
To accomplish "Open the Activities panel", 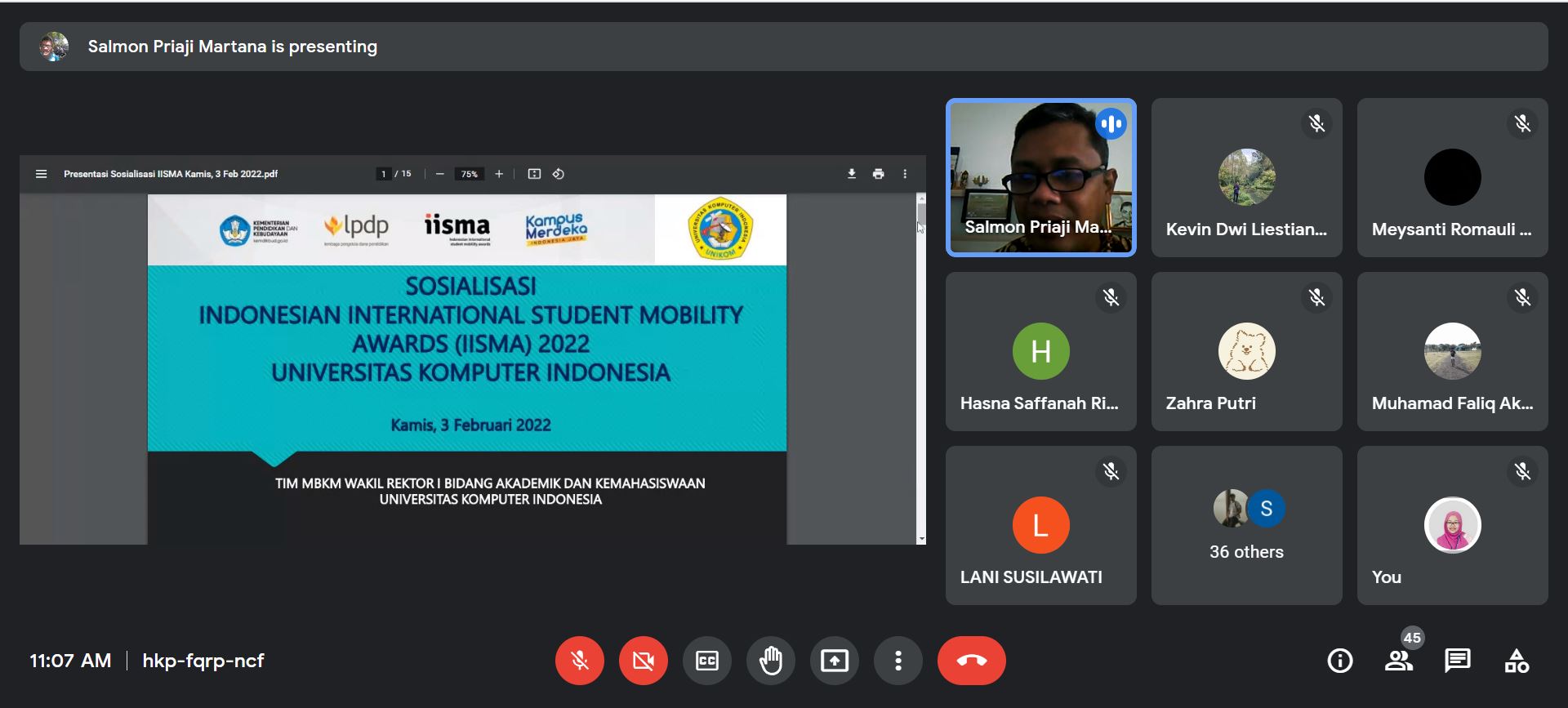I will (1517, 661).
